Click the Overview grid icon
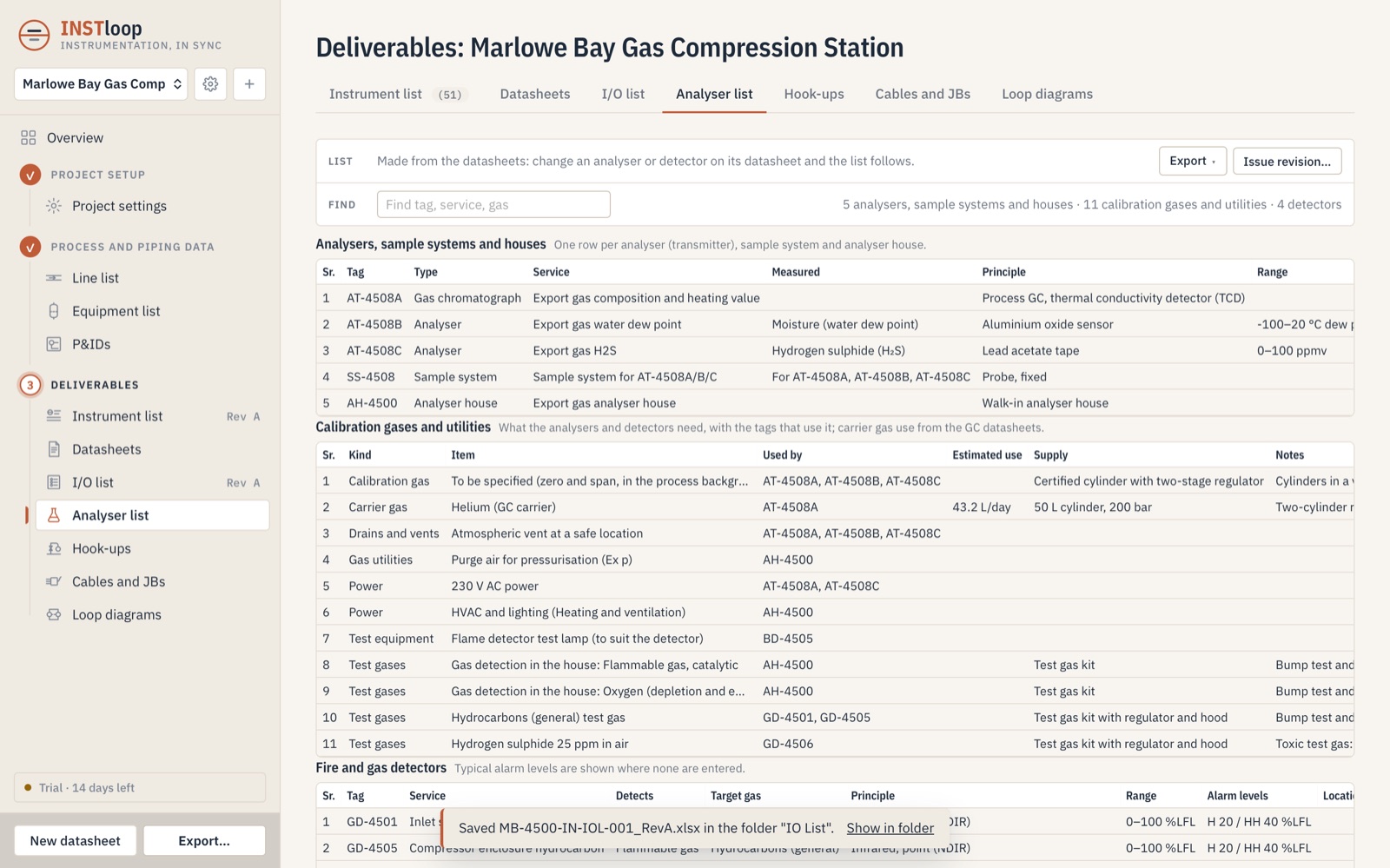1390x868 pixels. pyautogui.click(x=29, y=137)
